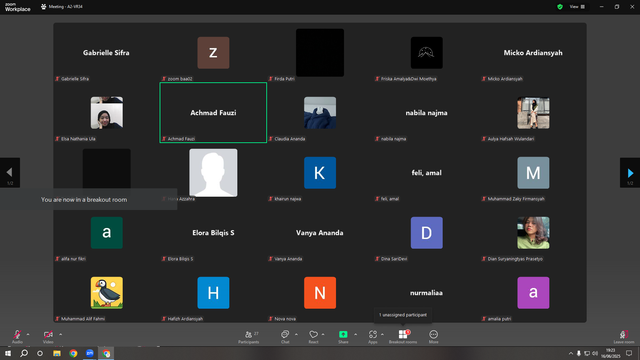Expand the Chat options arrow

pyautogui.click(x=296, y=334)
